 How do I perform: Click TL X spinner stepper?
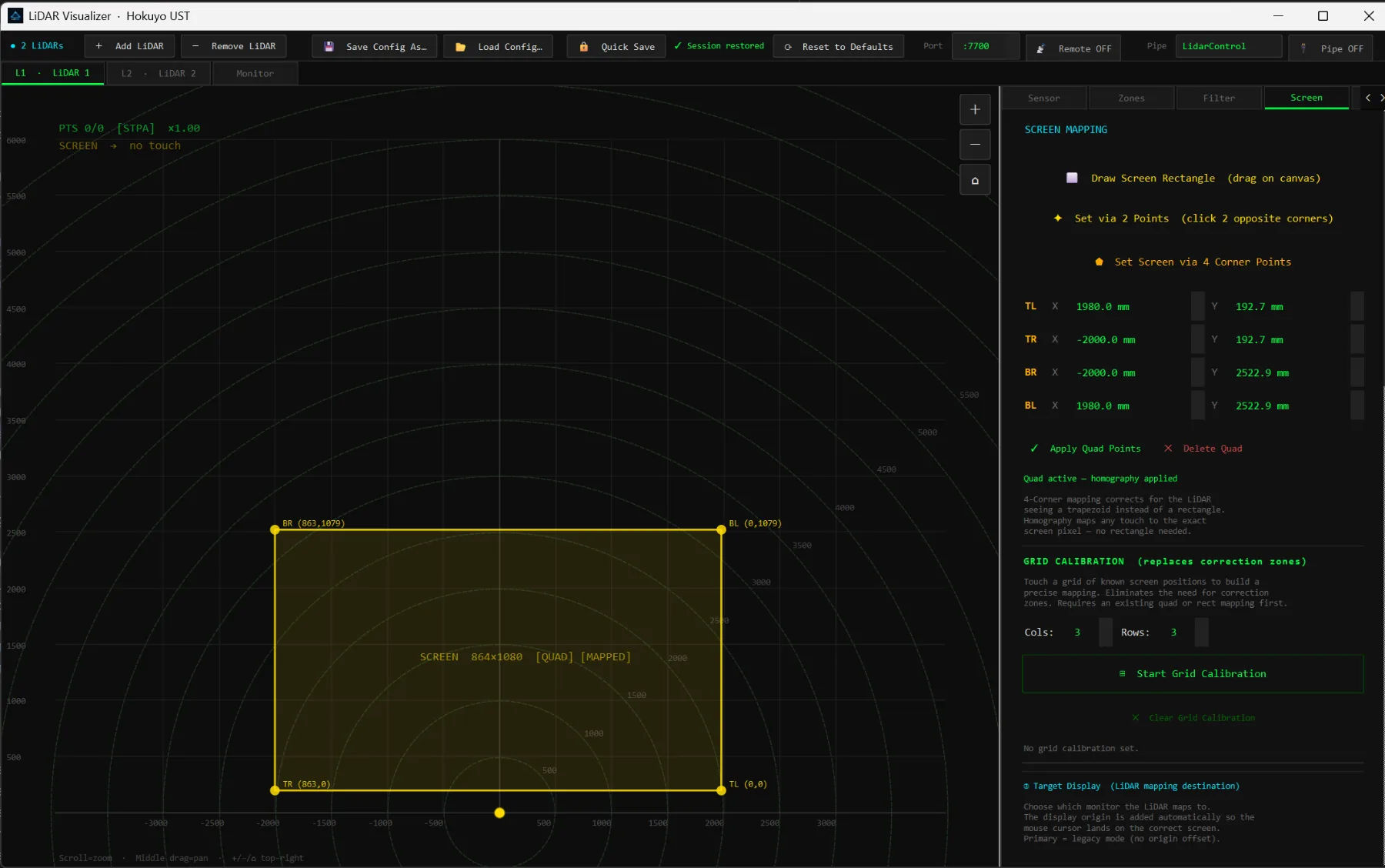click(1198, 306)
